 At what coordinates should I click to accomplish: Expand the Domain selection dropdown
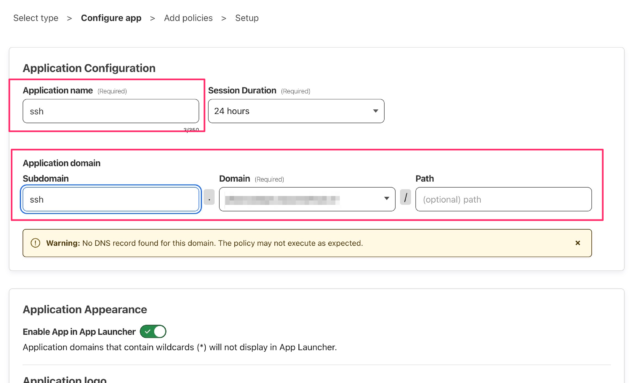click(307, 199)
